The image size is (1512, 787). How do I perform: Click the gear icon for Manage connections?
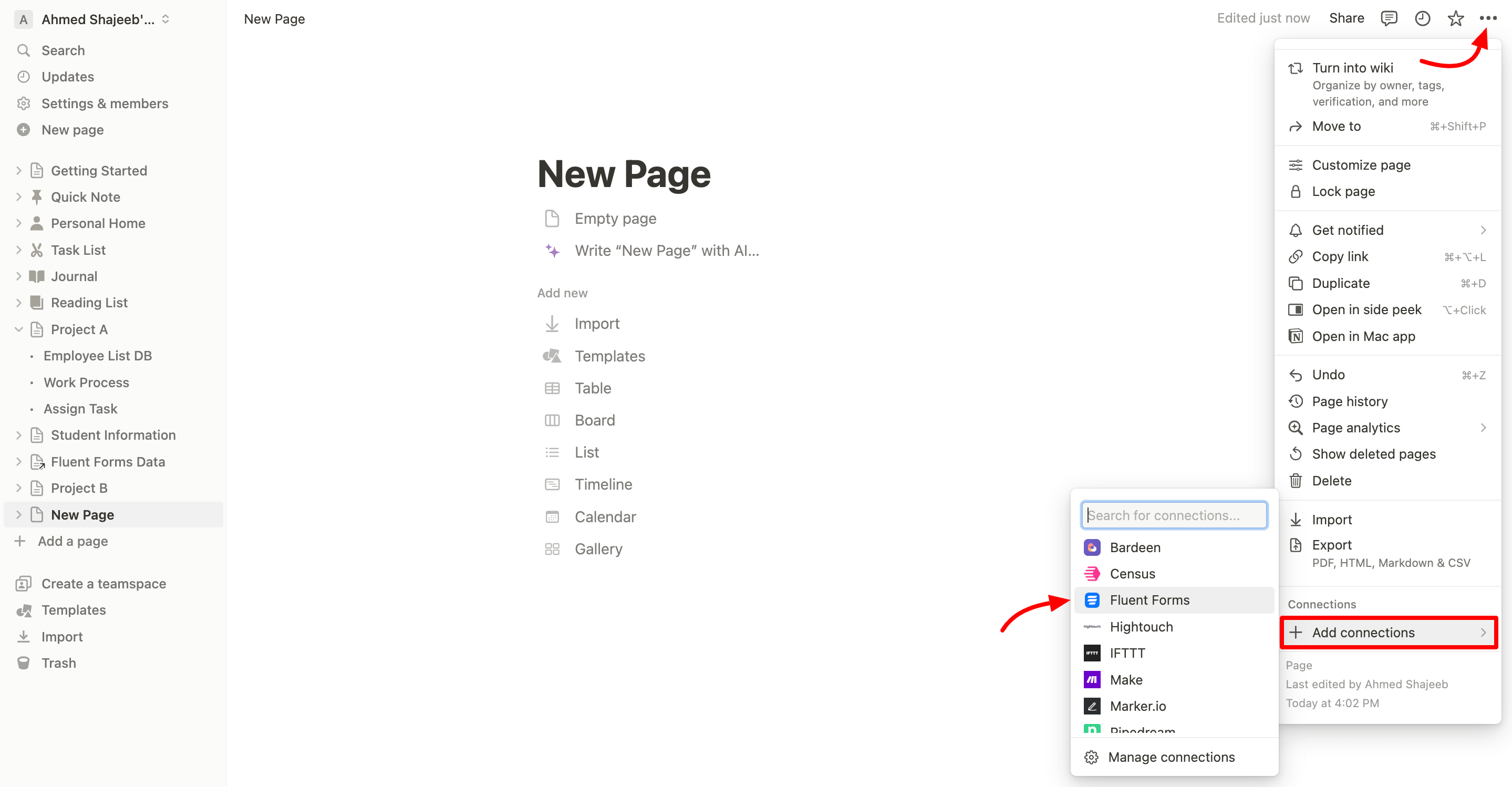[x=1091, y=757]
